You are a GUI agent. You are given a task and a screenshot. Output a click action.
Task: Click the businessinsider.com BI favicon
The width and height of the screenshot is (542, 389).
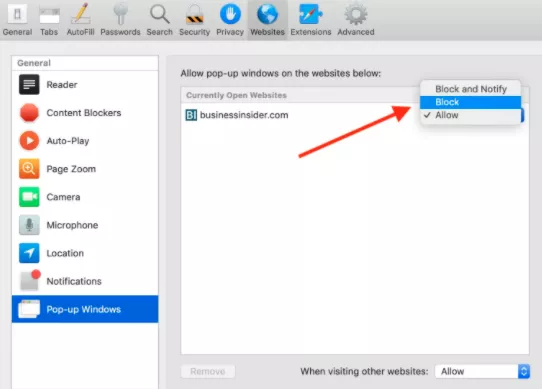[x=191, y=115]
